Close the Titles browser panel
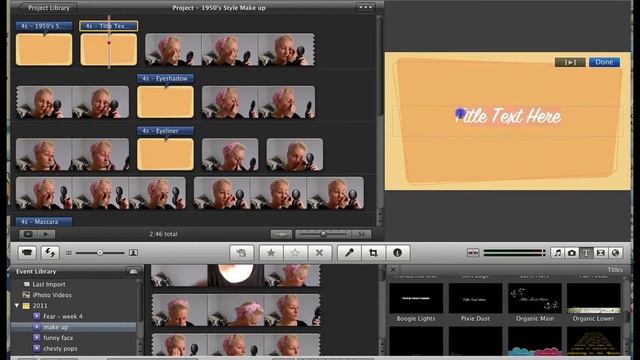The width and height of the screenshot is (640, 360). pos(393,270)
